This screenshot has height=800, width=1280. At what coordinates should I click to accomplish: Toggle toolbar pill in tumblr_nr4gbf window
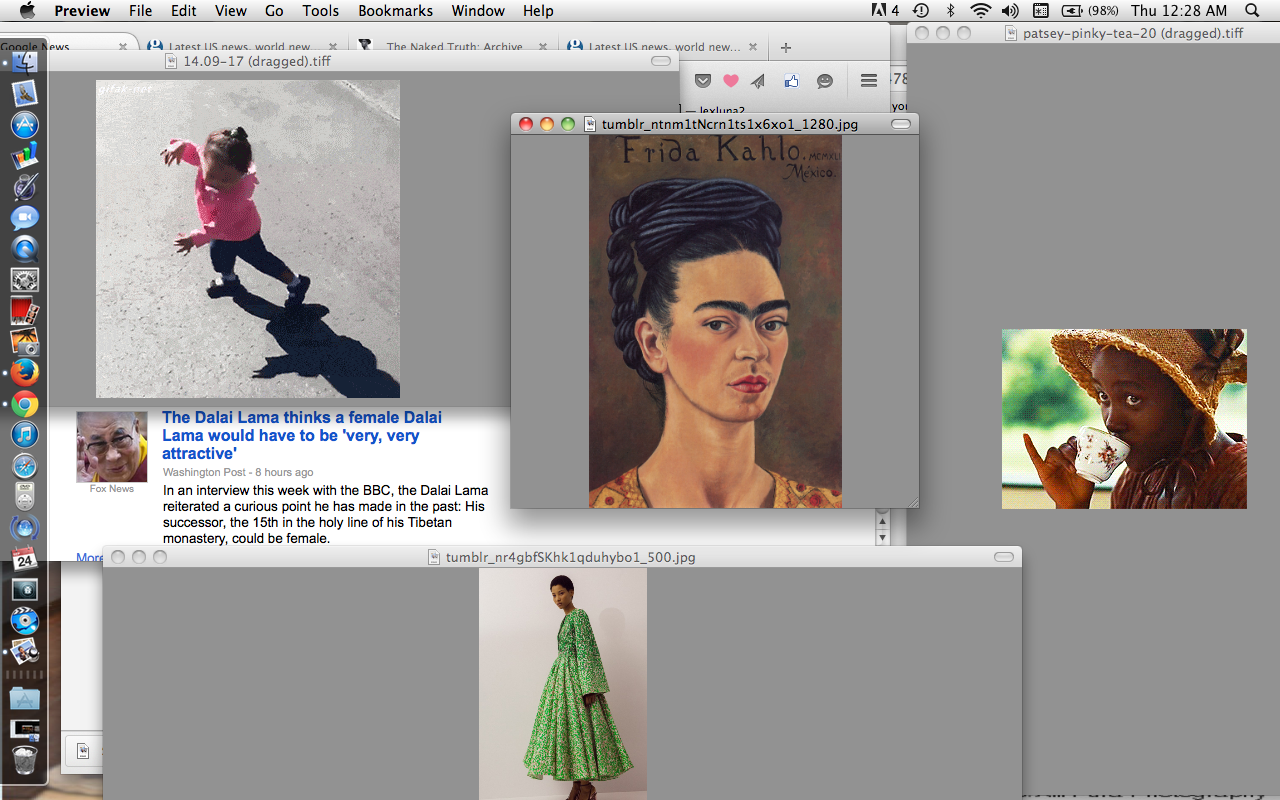tap(1004, 557)
